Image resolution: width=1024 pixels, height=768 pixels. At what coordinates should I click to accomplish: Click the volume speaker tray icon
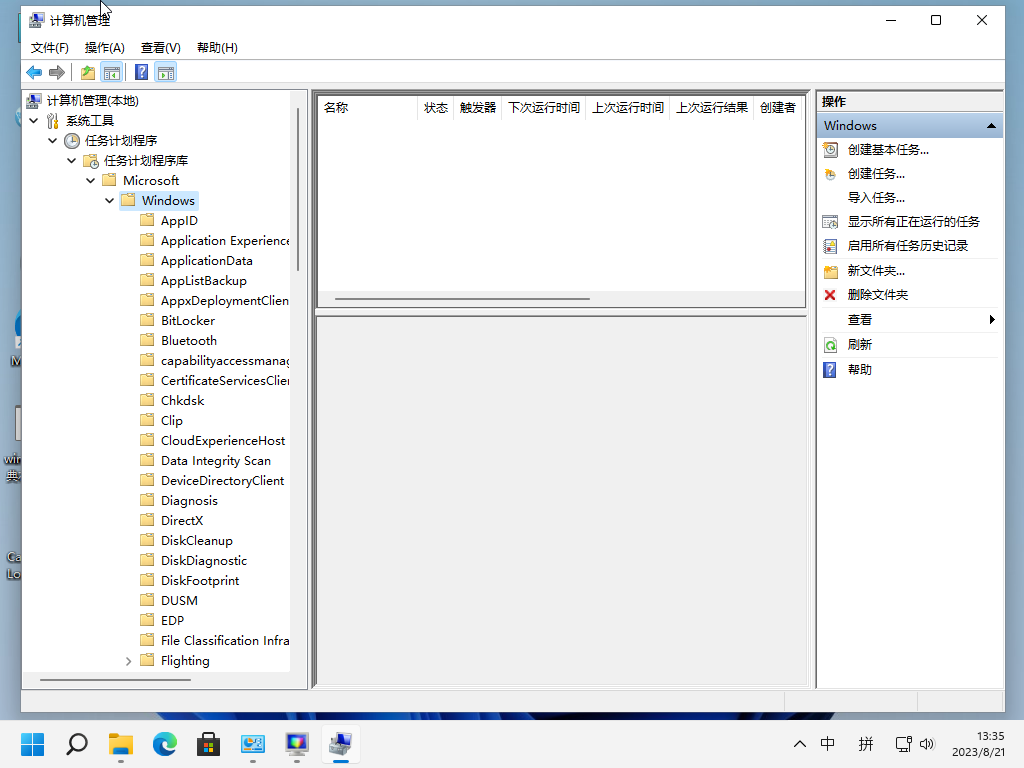click(927, 744)
